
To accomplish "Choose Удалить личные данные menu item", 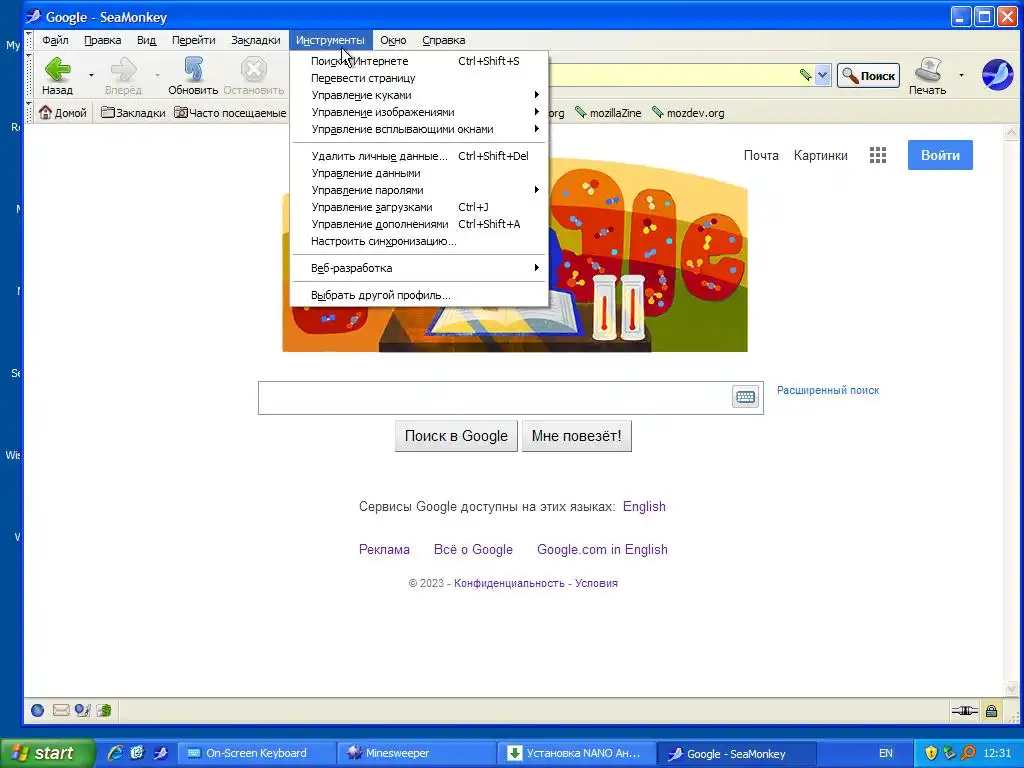I will (419, 156).
